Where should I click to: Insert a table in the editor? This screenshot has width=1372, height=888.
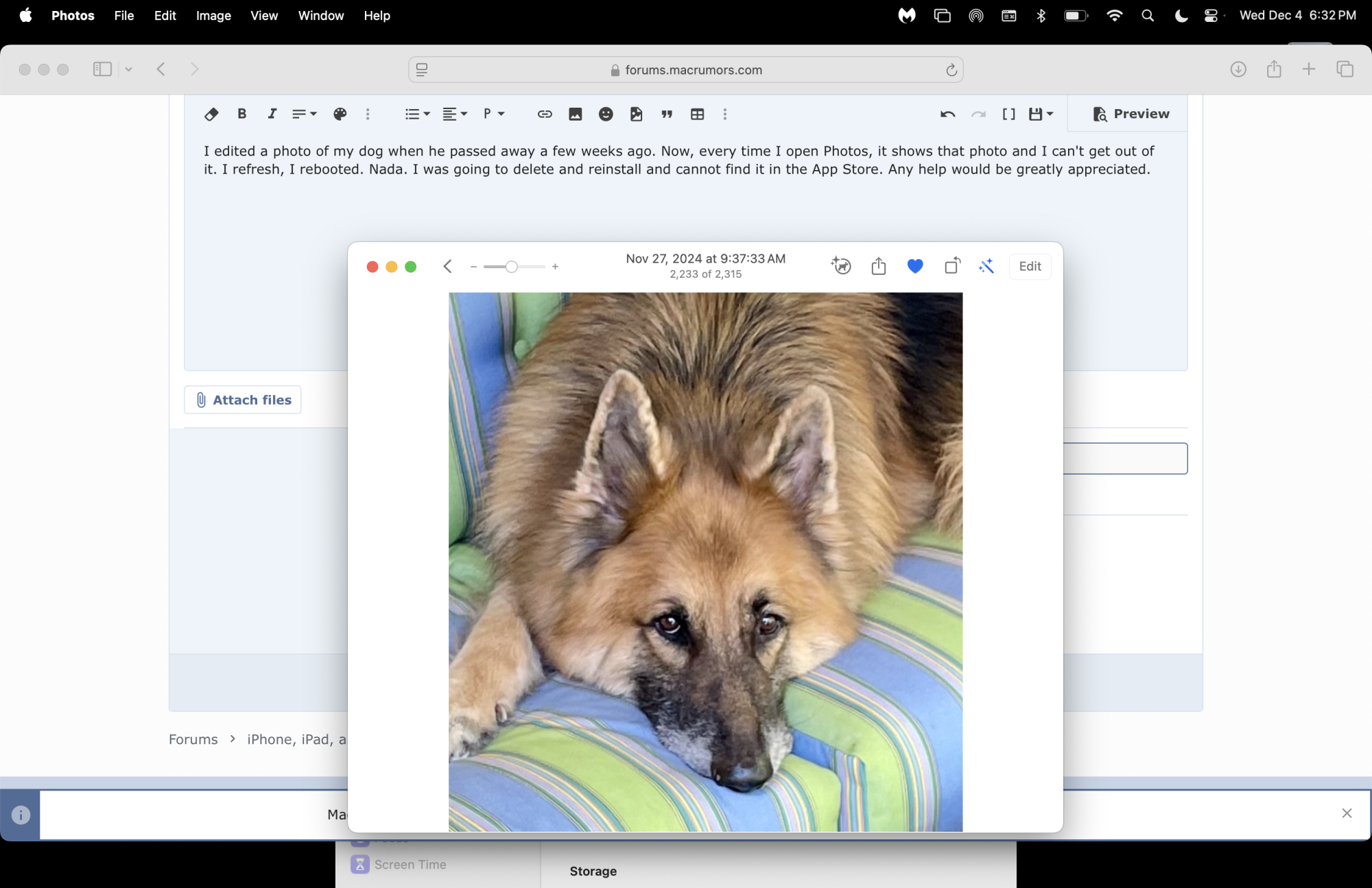(697, 115)
